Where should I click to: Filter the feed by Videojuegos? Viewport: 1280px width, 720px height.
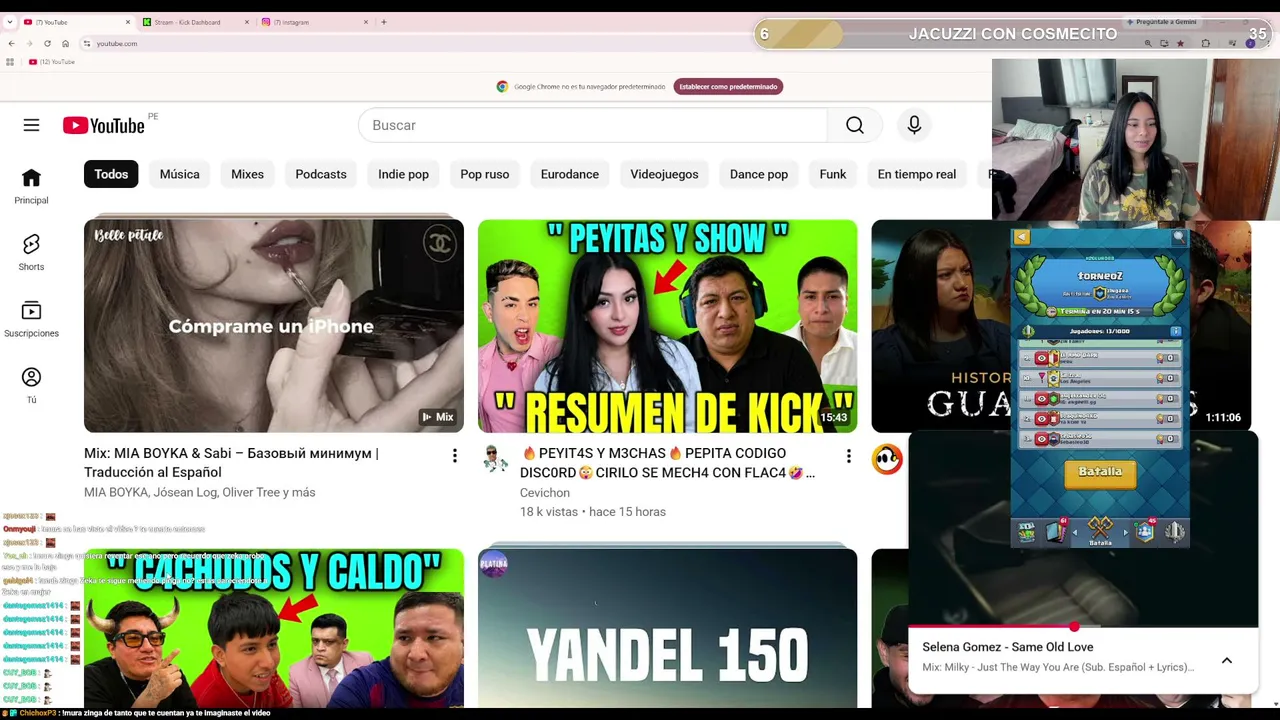664,174
